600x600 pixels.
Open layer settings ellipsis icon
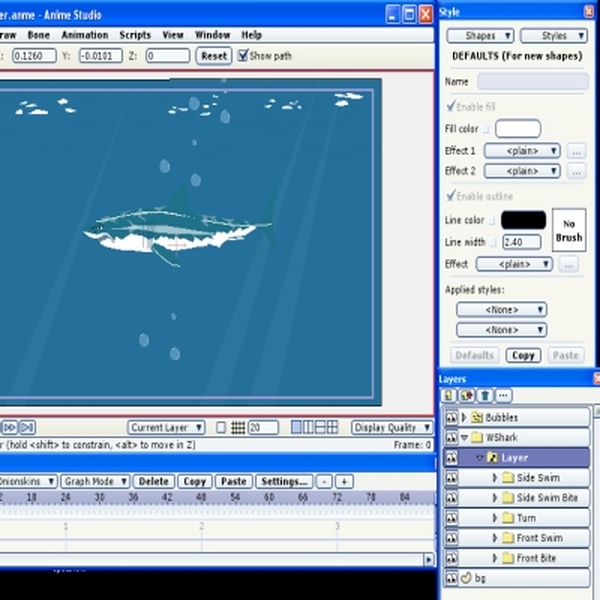(503, 395)
